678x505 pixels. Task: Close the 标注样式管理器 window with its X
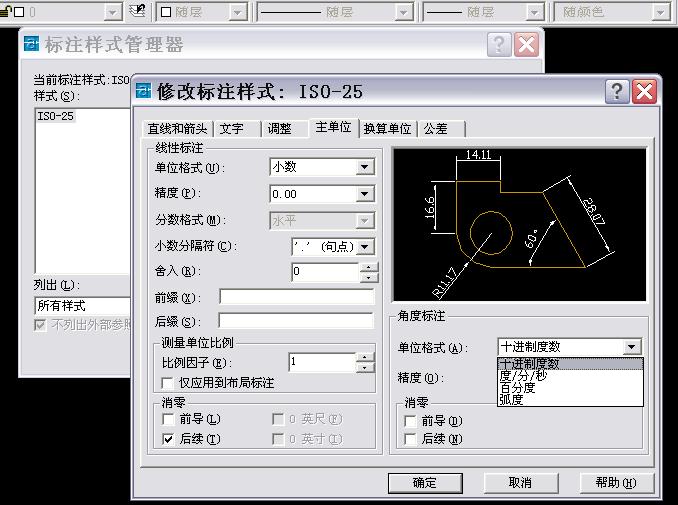point(526,44)
